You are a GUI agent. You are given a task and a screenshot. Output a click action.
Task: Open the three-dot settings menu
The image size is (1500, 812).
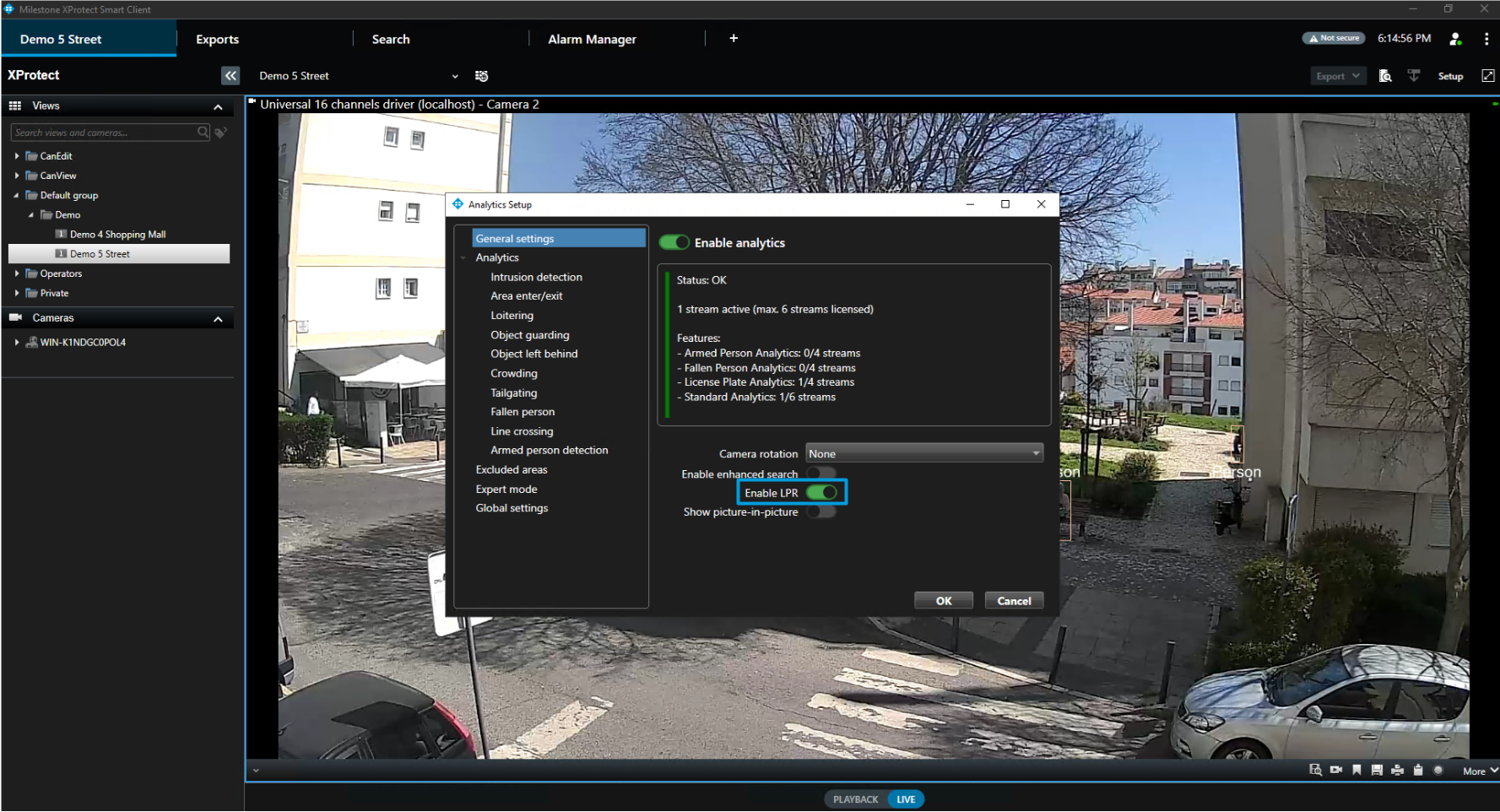coord(1486,39)
